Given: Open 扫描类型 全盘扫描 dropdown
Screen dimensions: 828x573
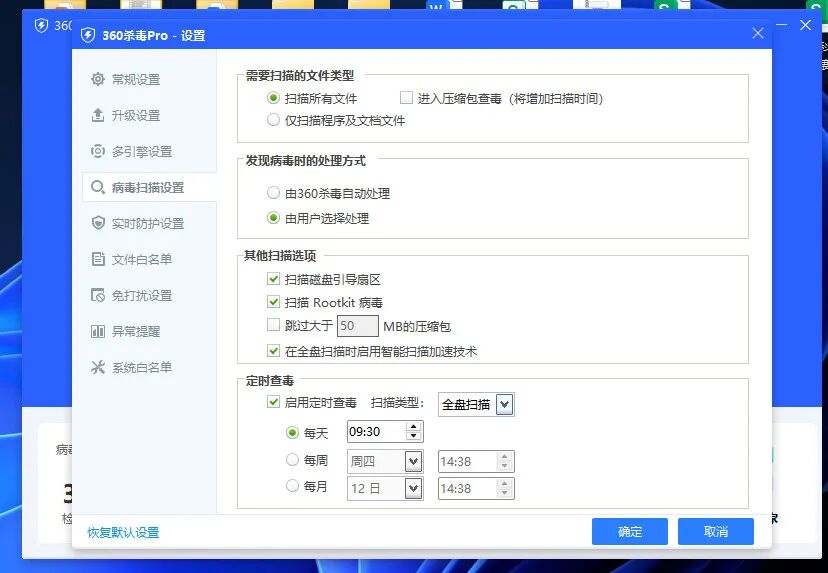Looking at the screenshot, I should pyautogui.click(x=504, y=405).
